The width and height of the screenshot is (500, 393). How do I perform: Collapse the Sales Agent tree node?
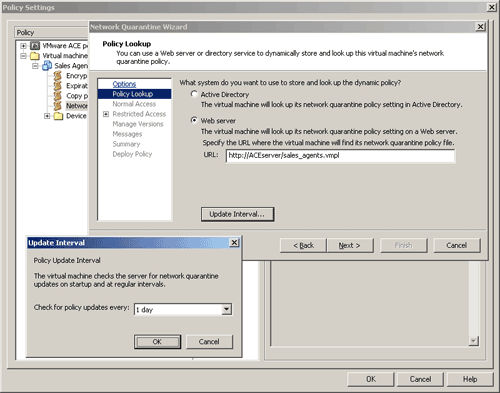[x=35, y=66]
